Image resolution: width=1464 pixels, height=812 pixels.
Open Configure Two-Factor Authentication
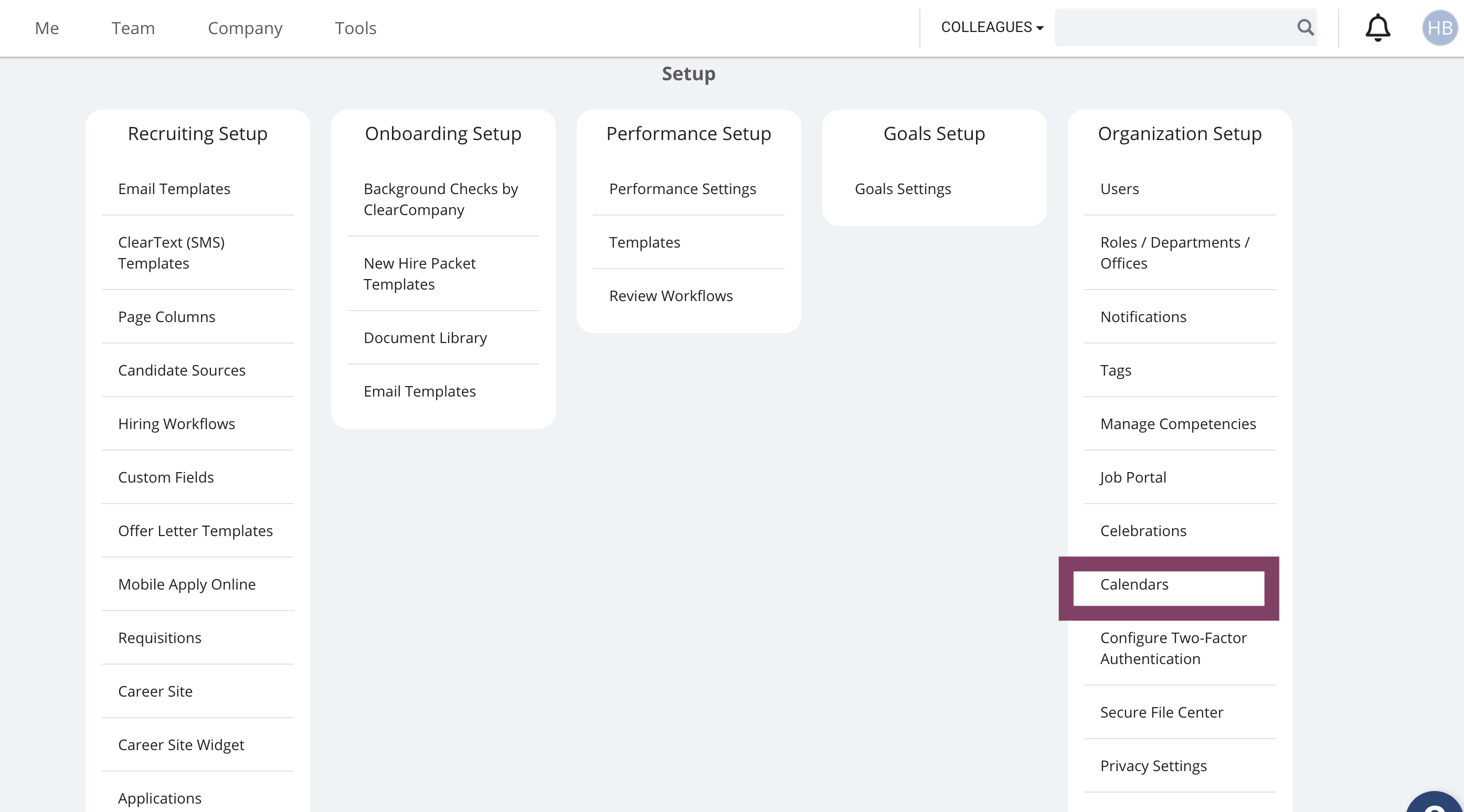click(1174, 648)
